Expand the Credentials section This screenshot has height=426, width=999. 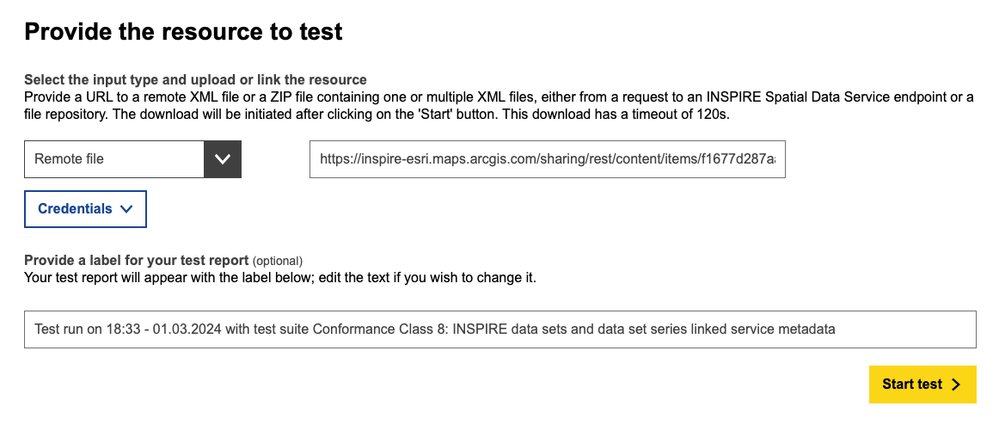[x=86, y=209]
